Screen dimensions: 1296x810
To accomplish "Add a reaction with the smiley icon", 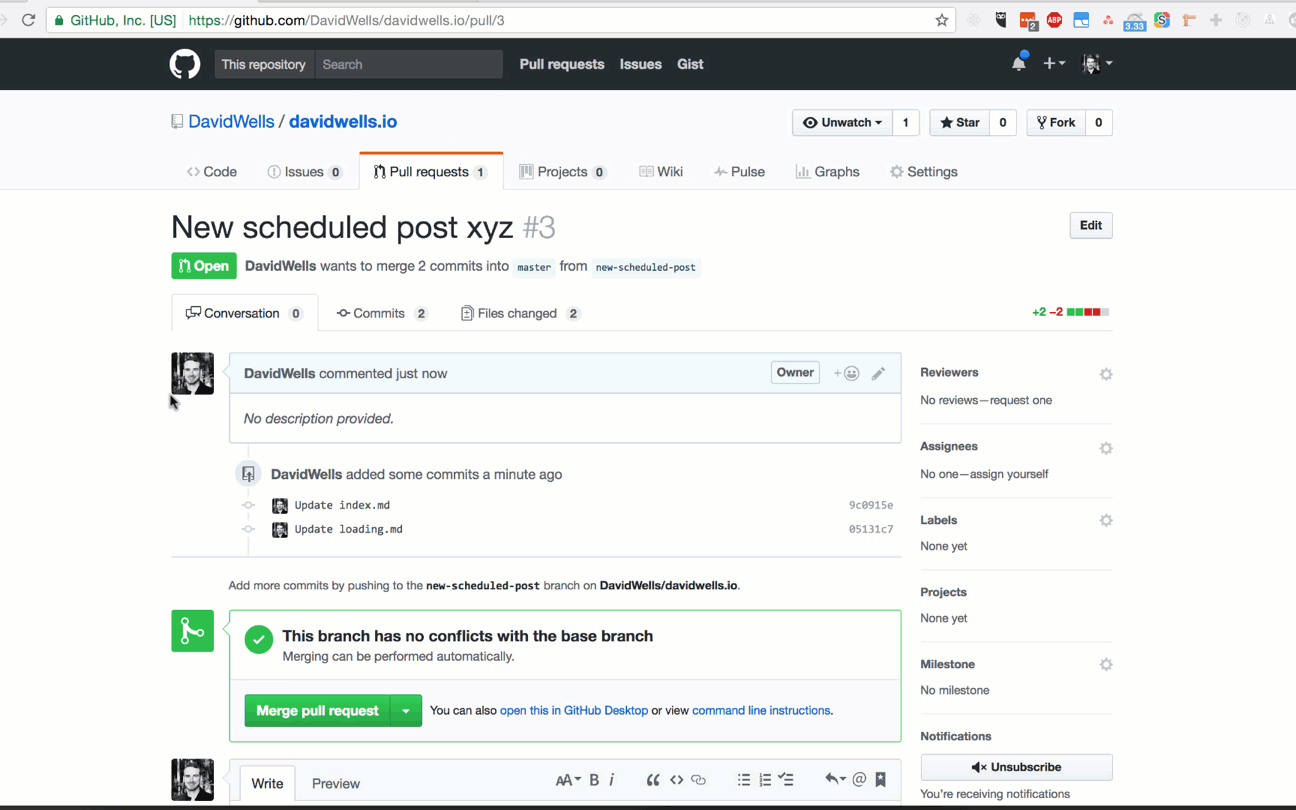I will click(846, 373).
